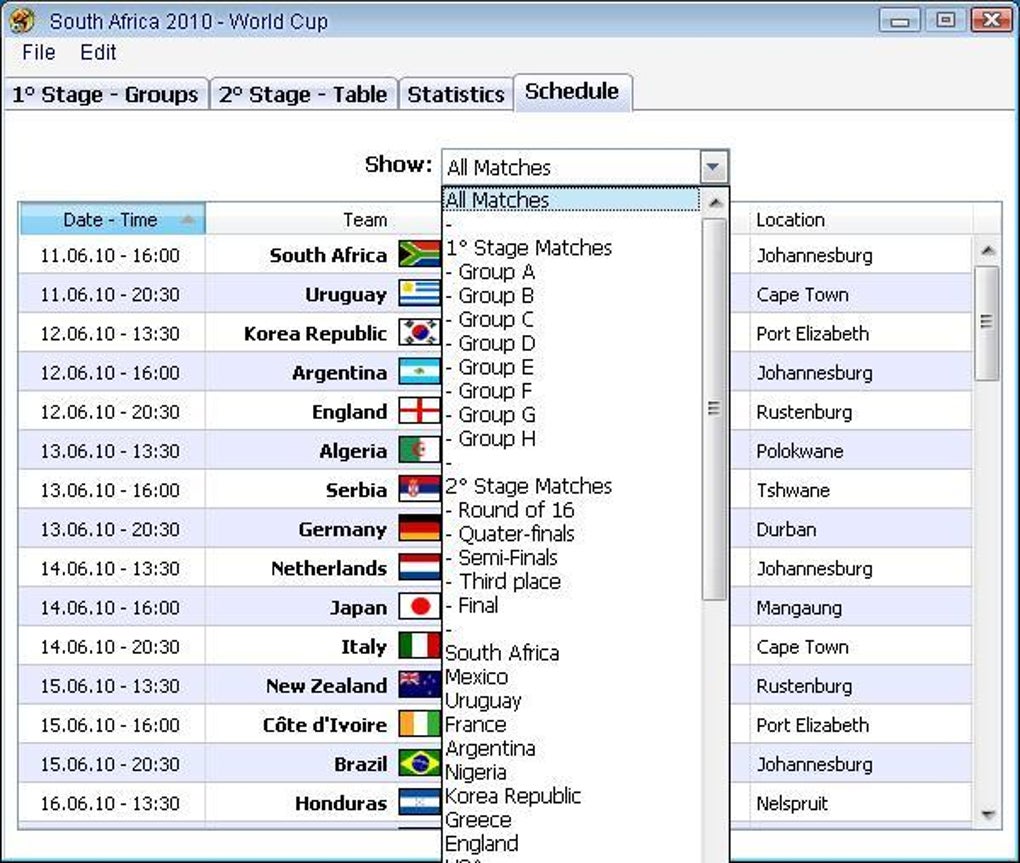Click the Italy flag icon

pyautogui.click(x=420, y=646)
